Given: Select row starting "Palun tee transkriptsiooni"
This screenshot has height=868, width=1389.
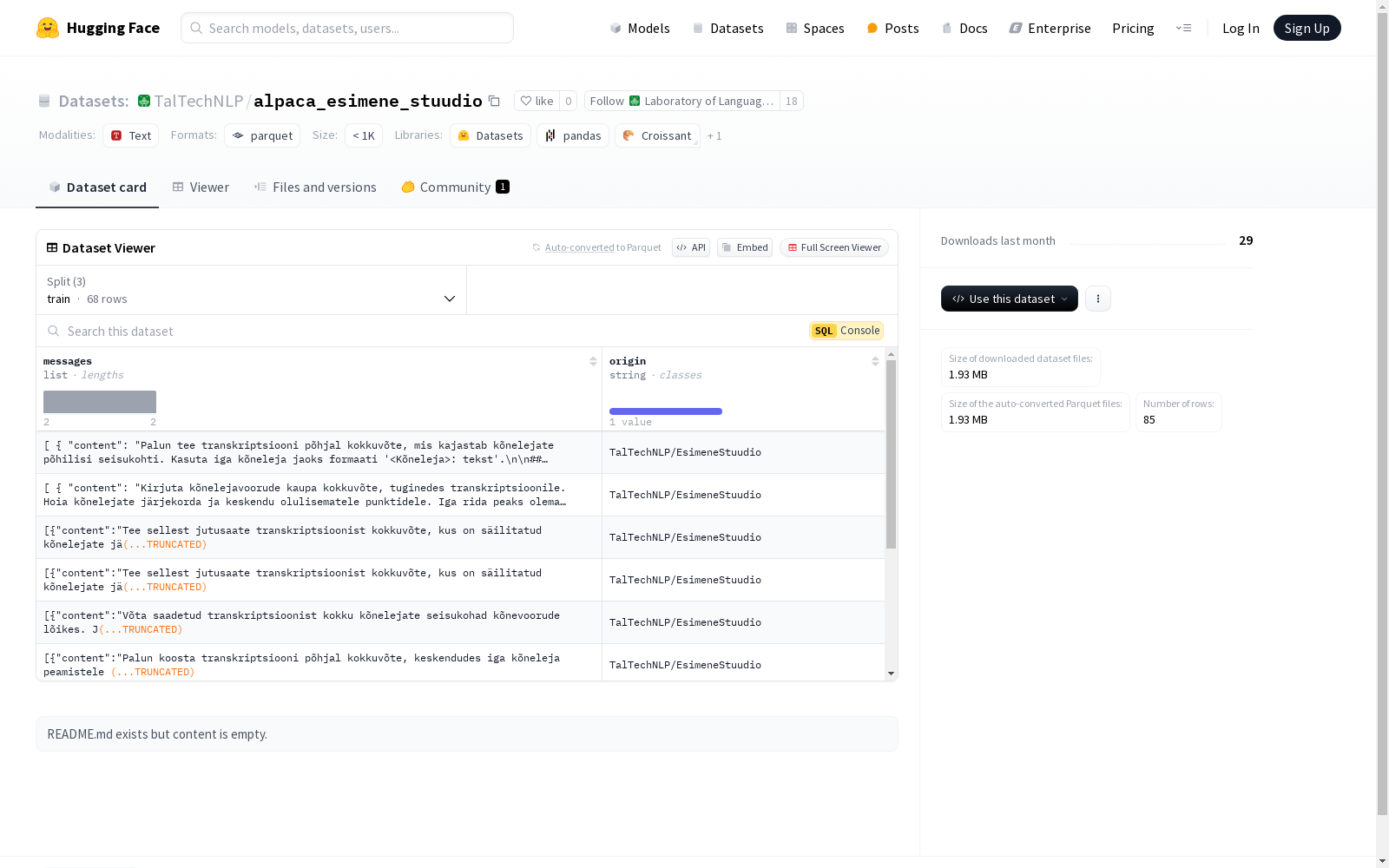Looking at the screenshot, I should coord(460,452).
